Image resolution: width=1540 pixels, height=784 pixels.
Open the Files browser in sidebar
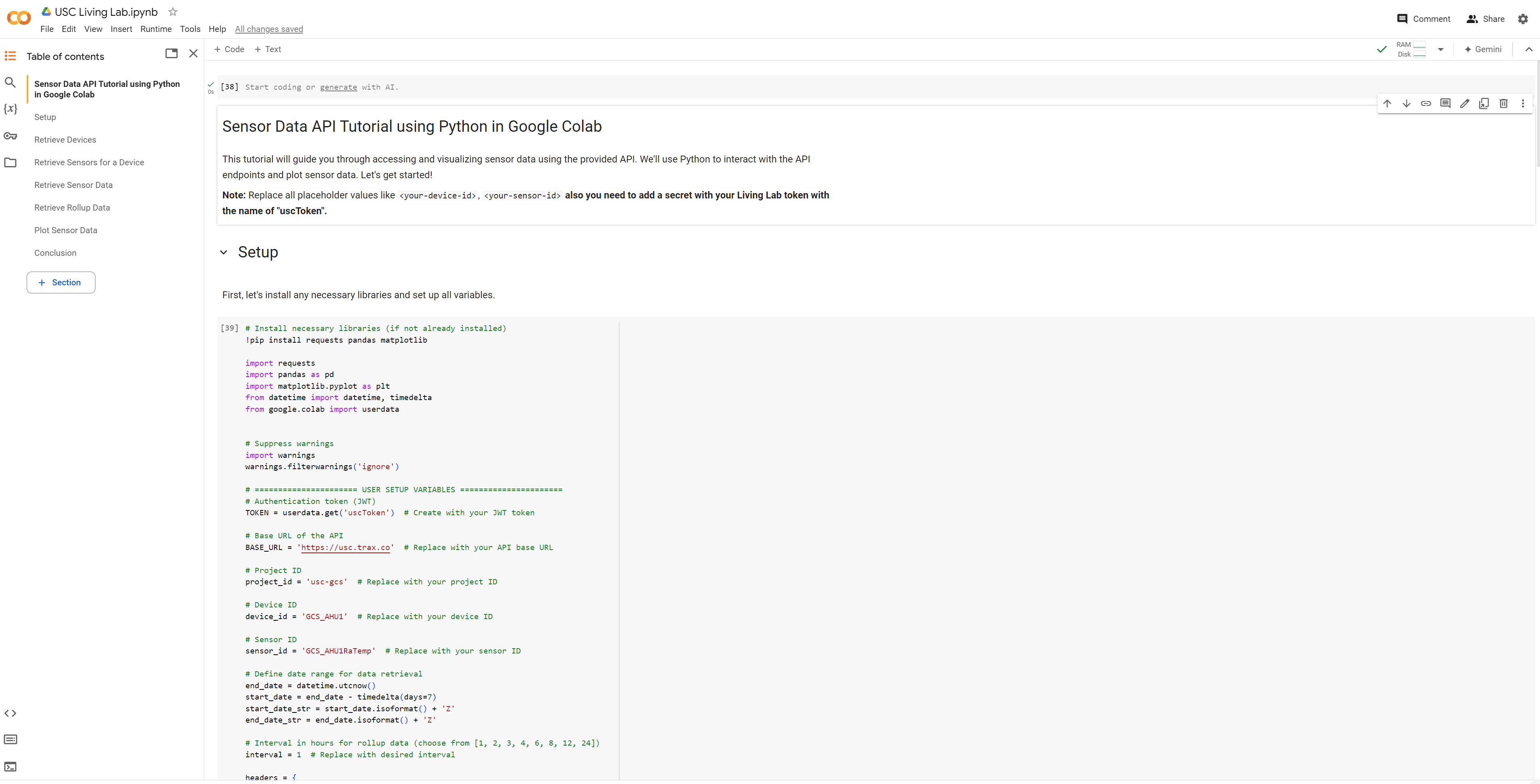click(x=10, y=162)
